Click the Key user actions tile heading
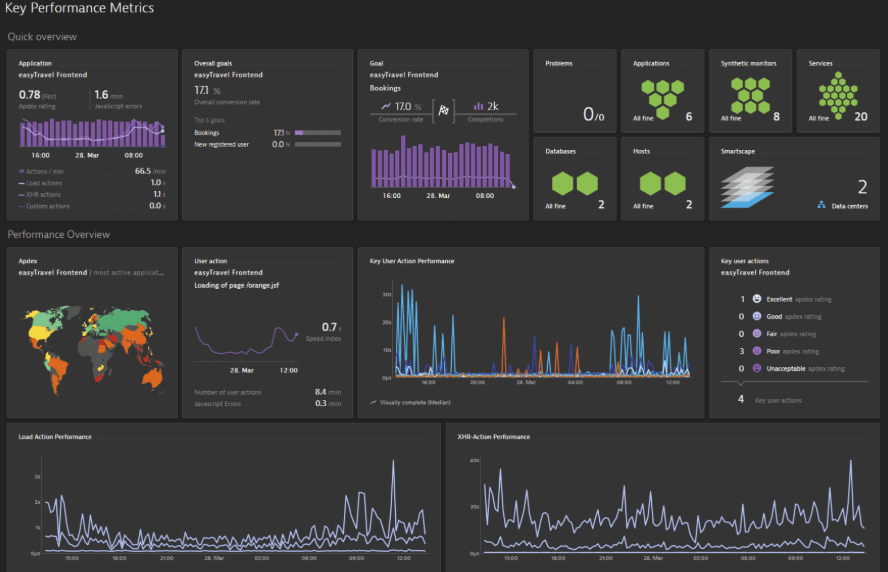 (x=745, y=261)
